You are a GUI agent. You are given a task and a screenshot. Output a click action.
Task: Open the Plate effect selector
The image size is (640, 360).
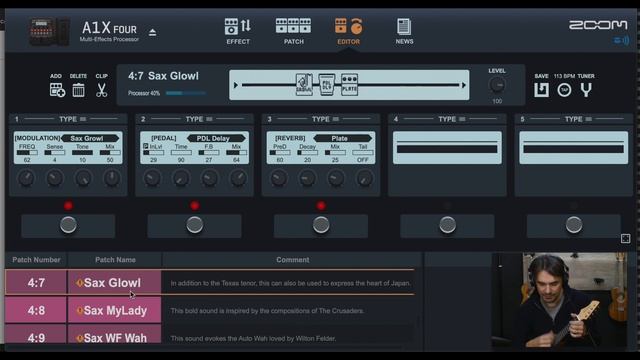click(343, 138)
